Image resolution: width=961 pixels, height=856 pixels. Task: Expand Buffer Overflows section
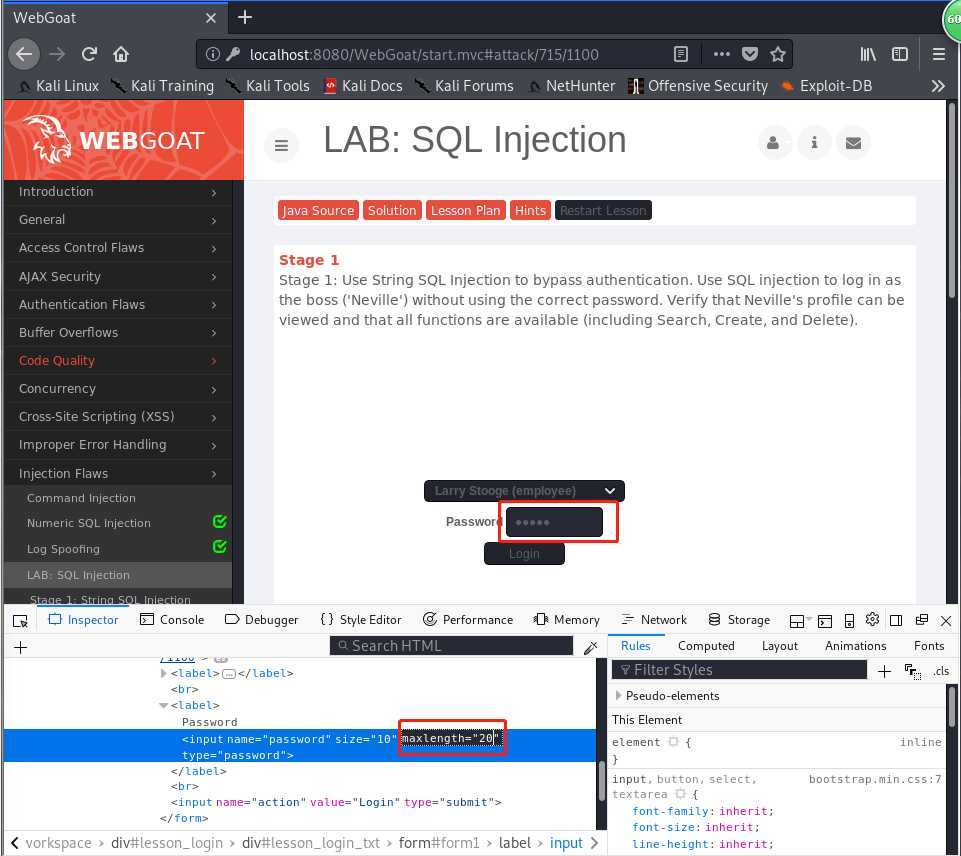point(118,333)
